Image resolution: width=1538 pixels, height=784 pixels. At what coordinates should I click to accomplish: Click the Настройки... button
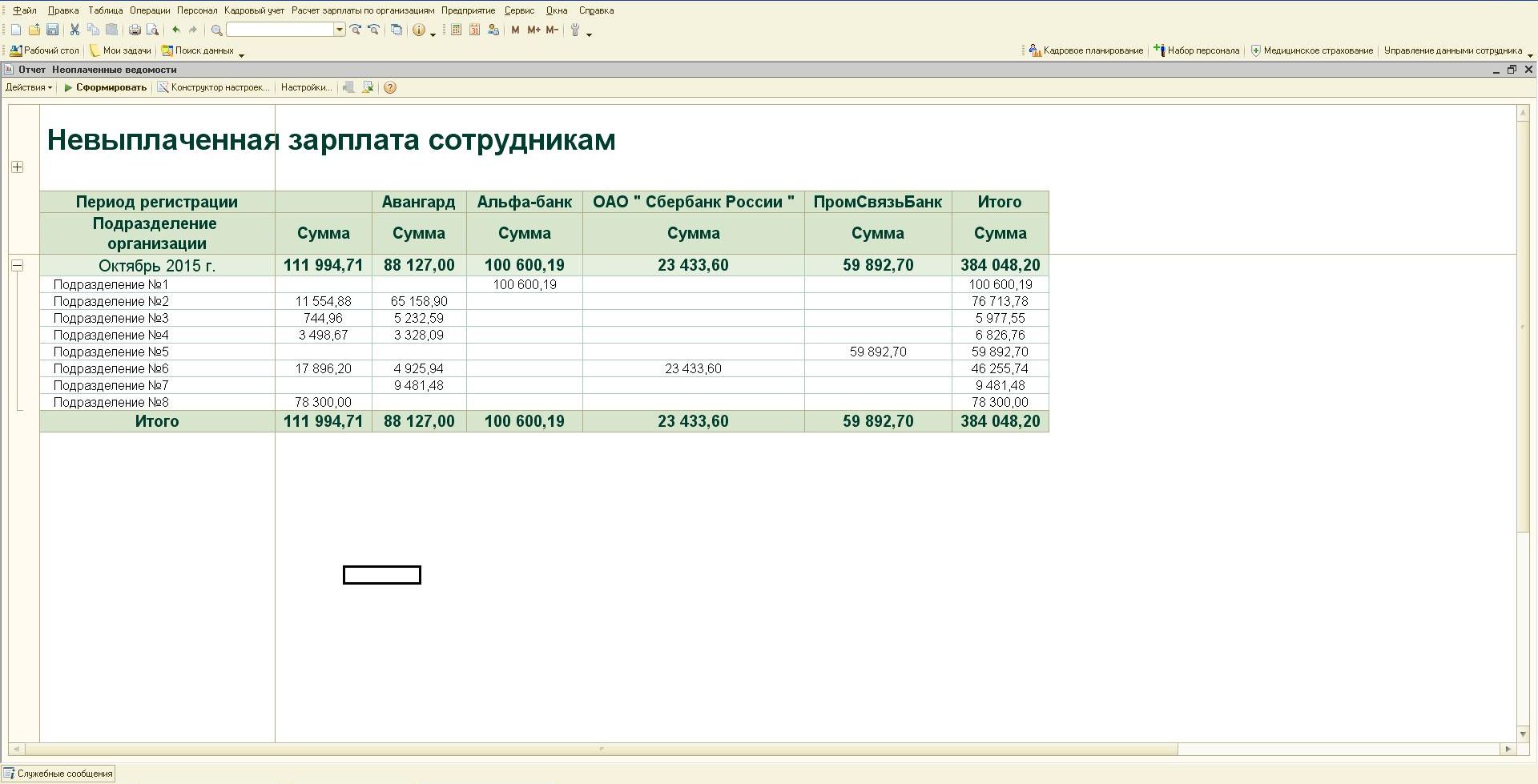306,87
